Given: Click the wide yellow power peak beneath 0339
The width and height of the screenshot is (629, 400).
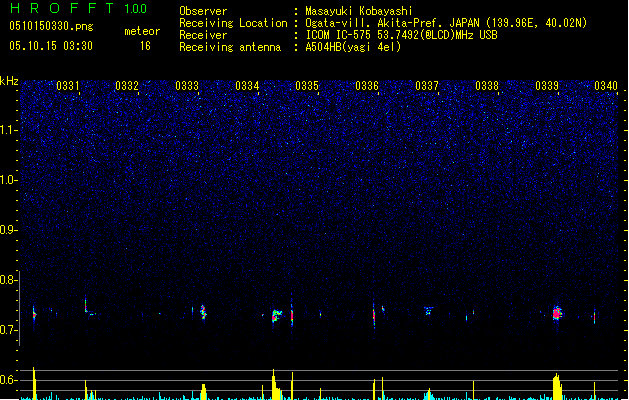Looking at the screenshot, I should [557, 386].
